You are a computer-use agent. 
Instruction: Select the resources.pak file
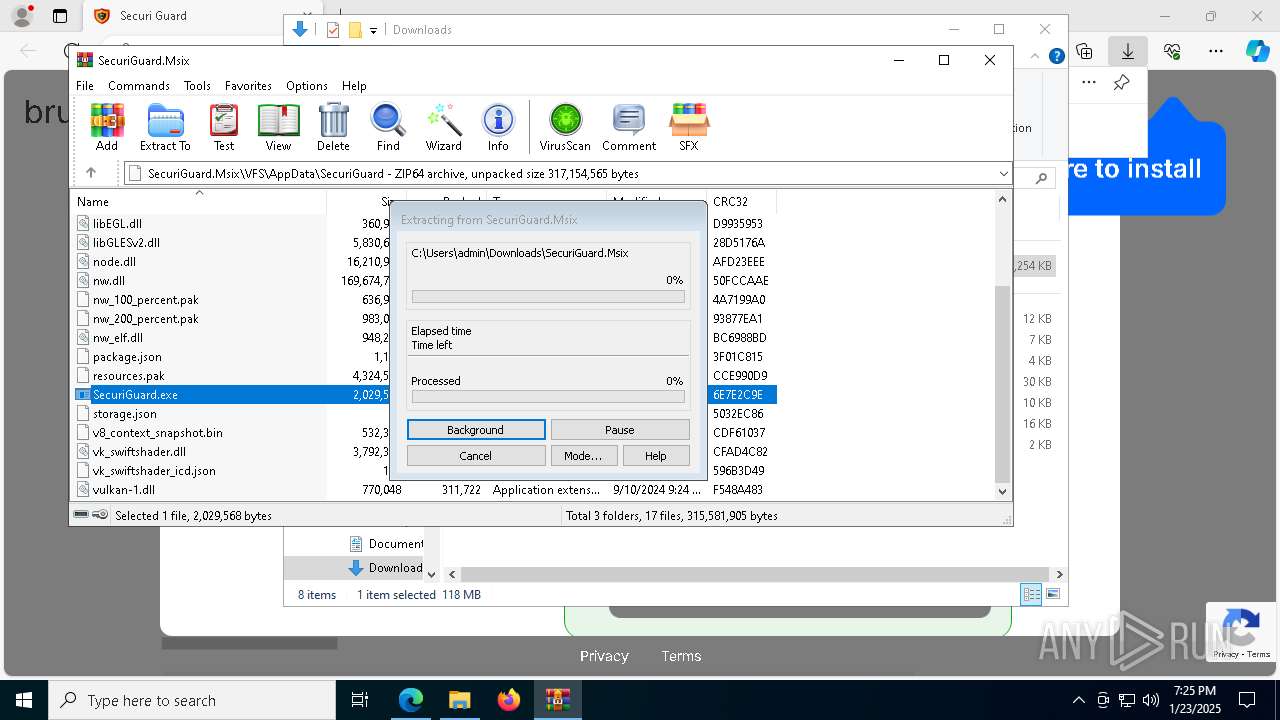(128, 376)
